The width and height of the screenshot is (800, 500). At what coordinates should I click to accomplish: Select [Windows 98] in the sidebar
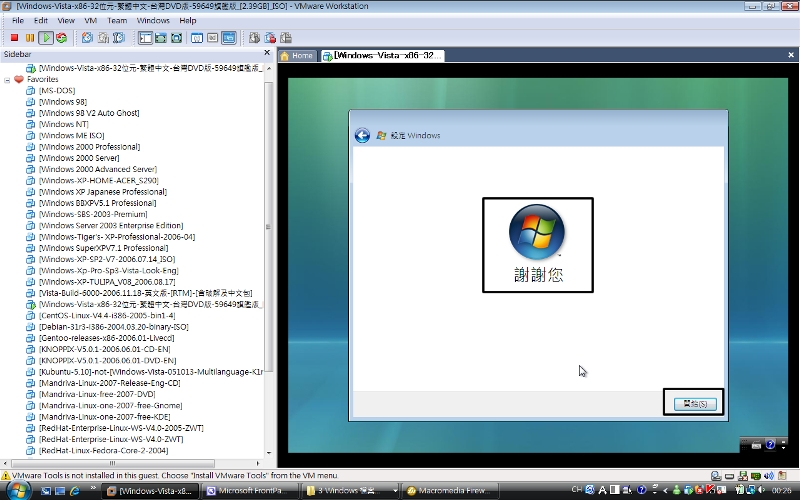(x=63, y=102)
